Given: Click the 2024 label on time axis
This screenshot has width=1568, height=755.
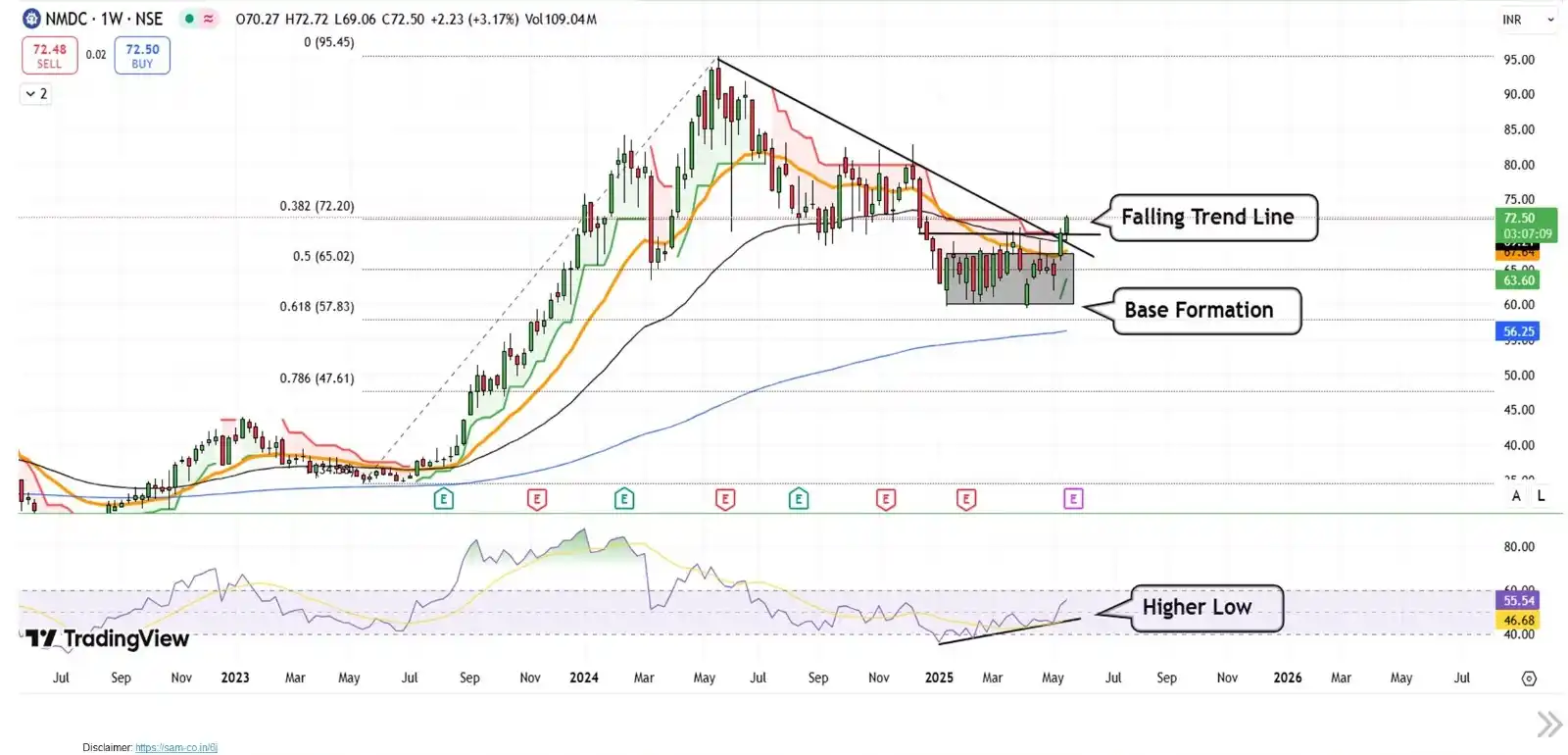Looking at the screenshot, I should pos(584,678).
